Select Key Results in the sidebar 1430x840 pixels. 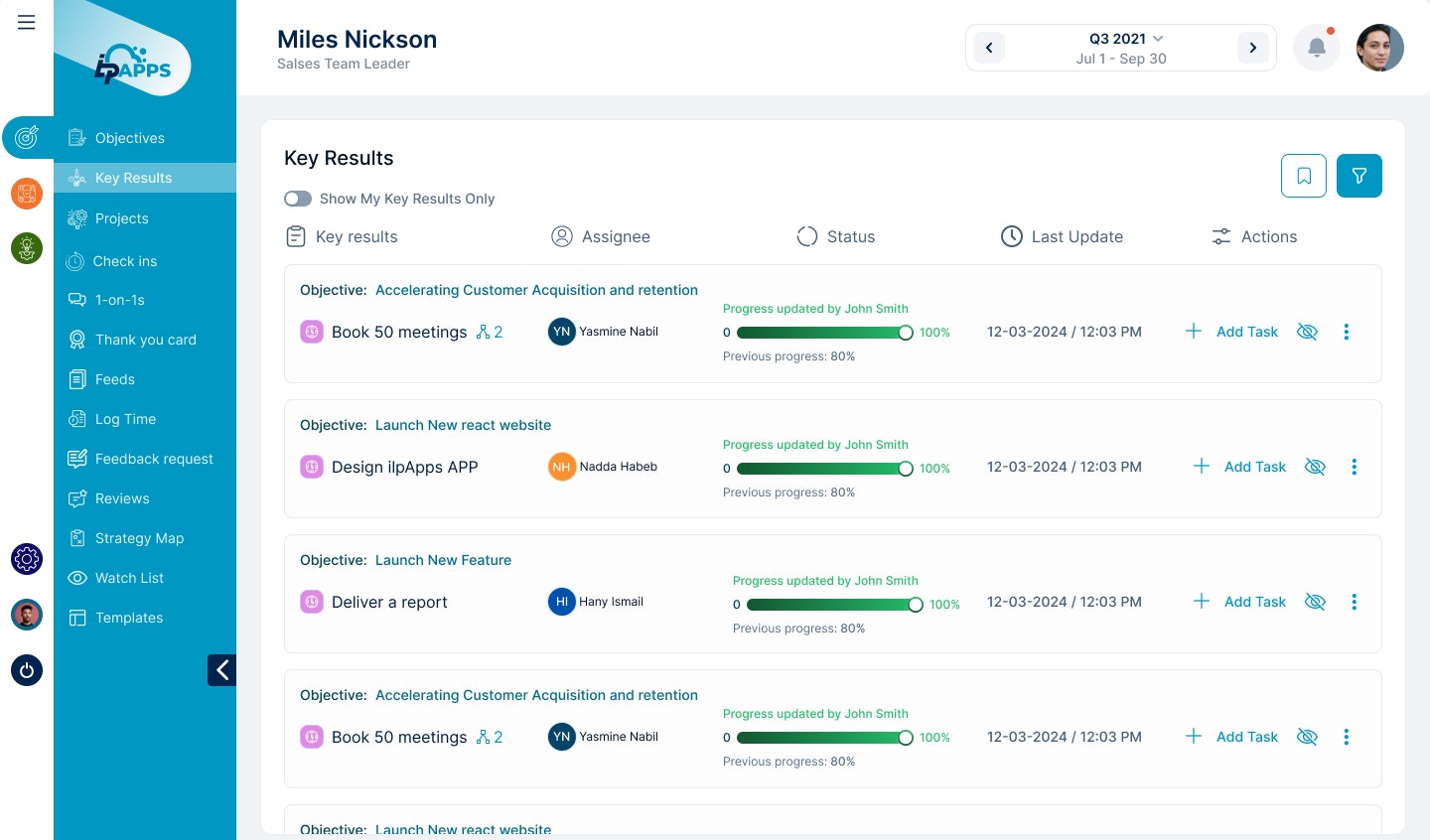[x=145, y=178]
